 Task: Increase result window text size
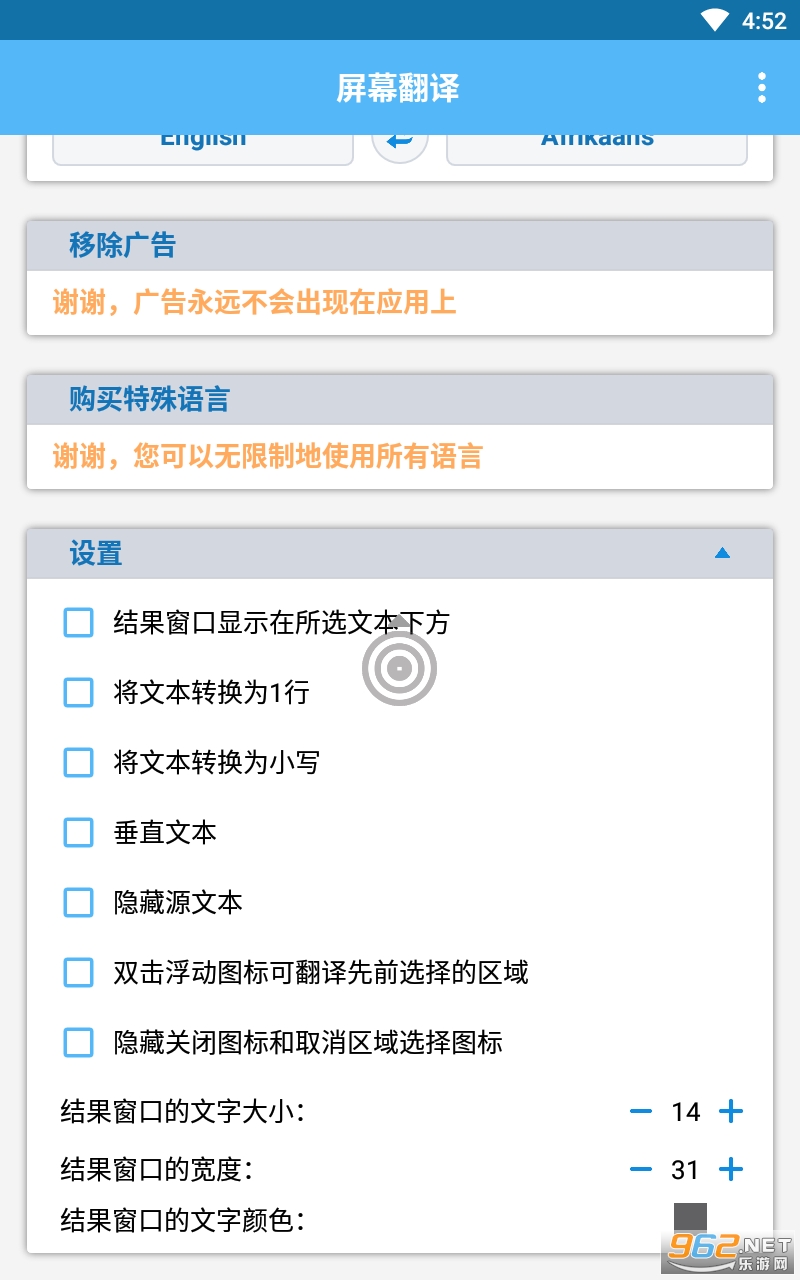732,1111
